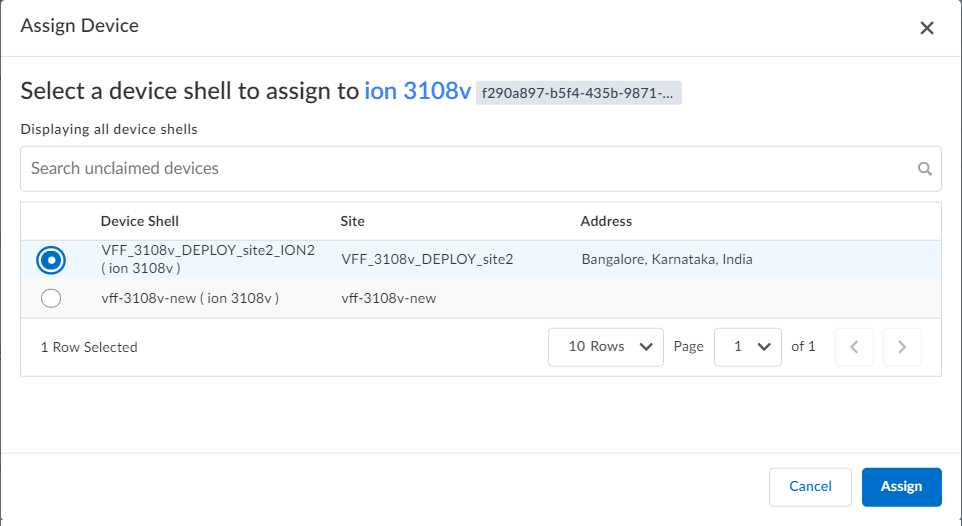The height and width of the screenshot is (526, 962).
Task: Focus the Search unclaimed devices field
Action: click(x=470, y=169)
